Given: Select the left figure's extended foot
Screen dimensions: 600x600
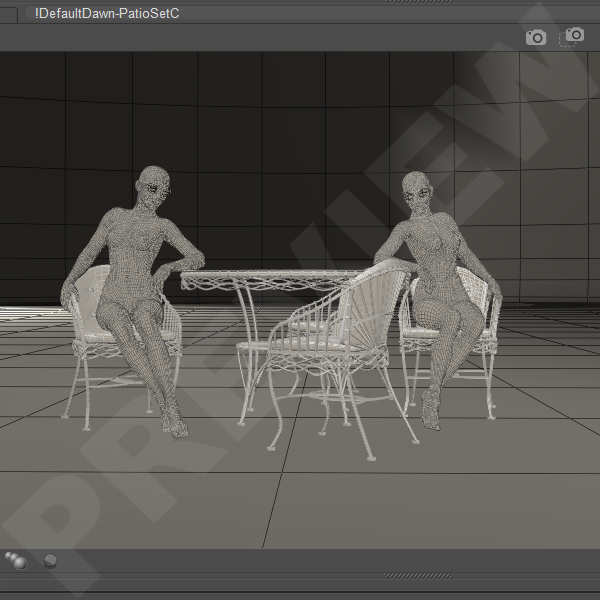Looking at the screenshot, I should click(178, 427).
